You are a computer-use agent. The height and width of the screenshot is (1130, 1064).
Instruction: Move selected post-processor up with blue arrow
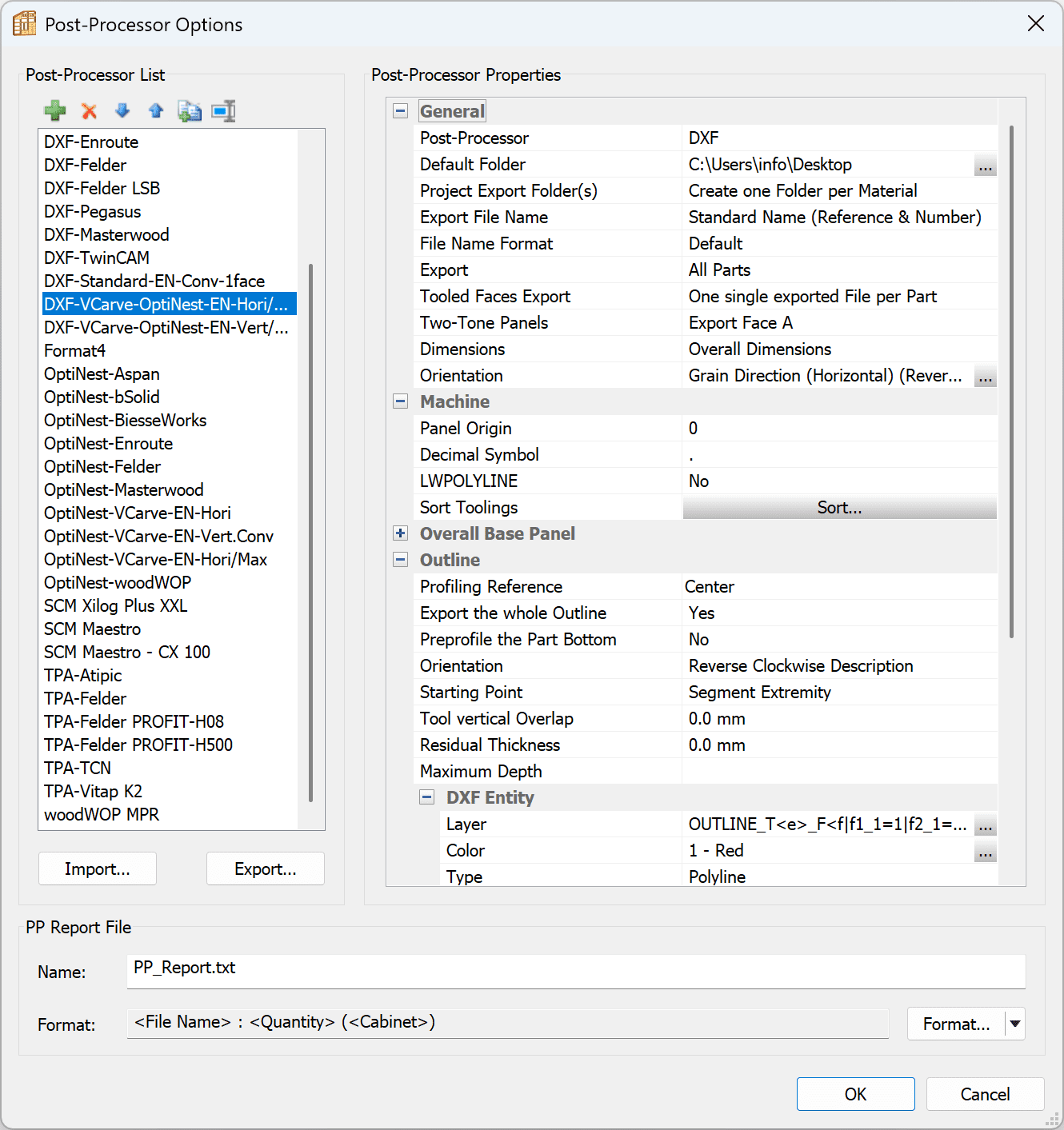(156, 111)
